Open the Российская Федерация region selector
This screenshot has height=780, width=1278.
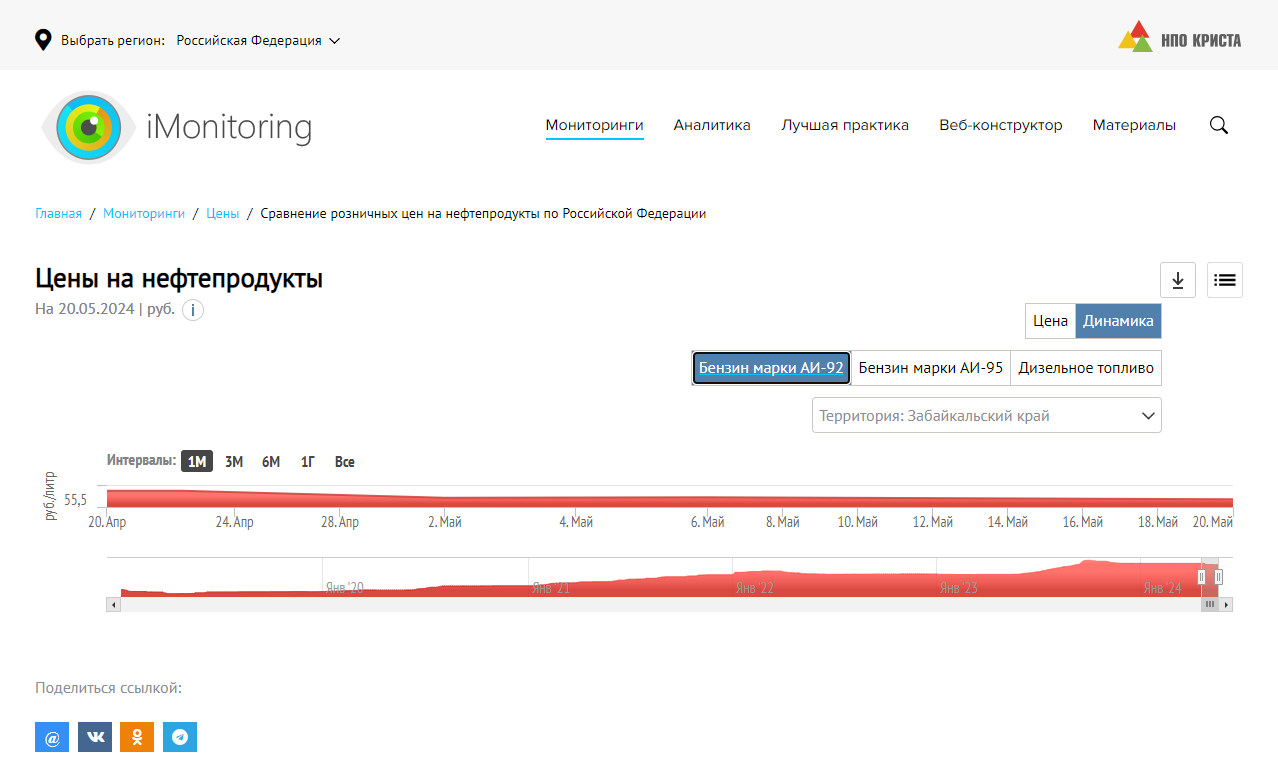tap(258, 41)
